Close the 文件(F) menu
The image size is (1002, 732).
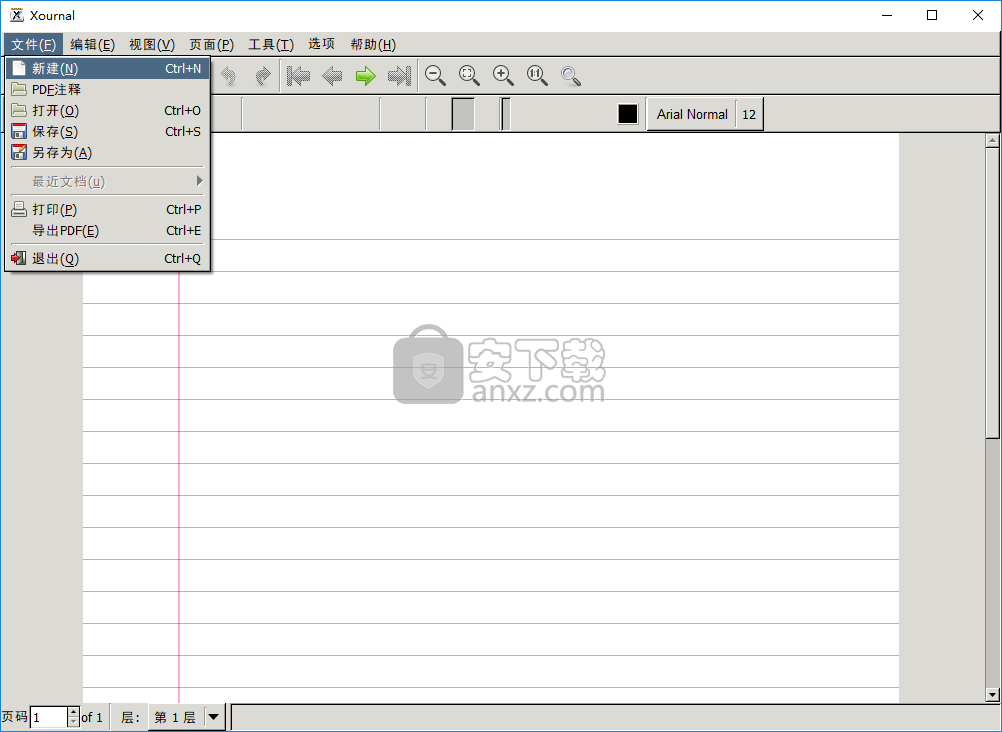(33, 45)
